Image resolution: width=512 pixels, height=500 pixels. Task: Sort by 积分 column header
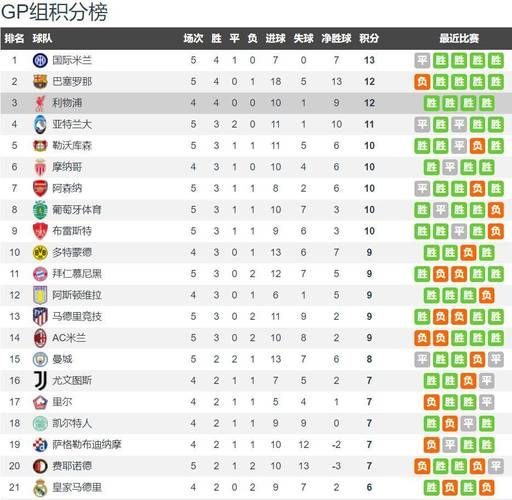(x=369, y=38)
